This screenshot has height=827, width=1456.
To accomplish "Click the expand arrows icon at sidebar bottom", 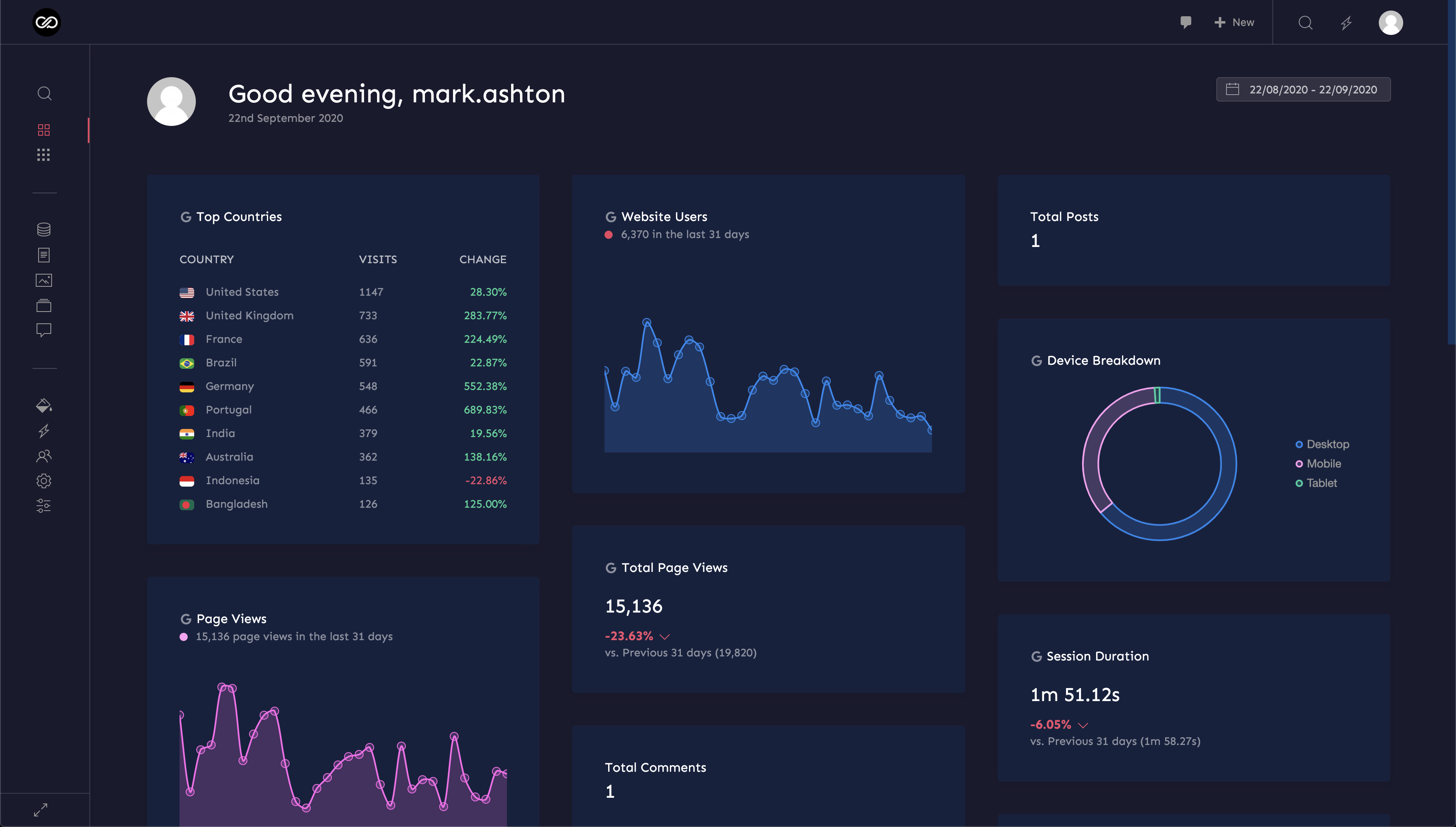I will coord(40,810).
